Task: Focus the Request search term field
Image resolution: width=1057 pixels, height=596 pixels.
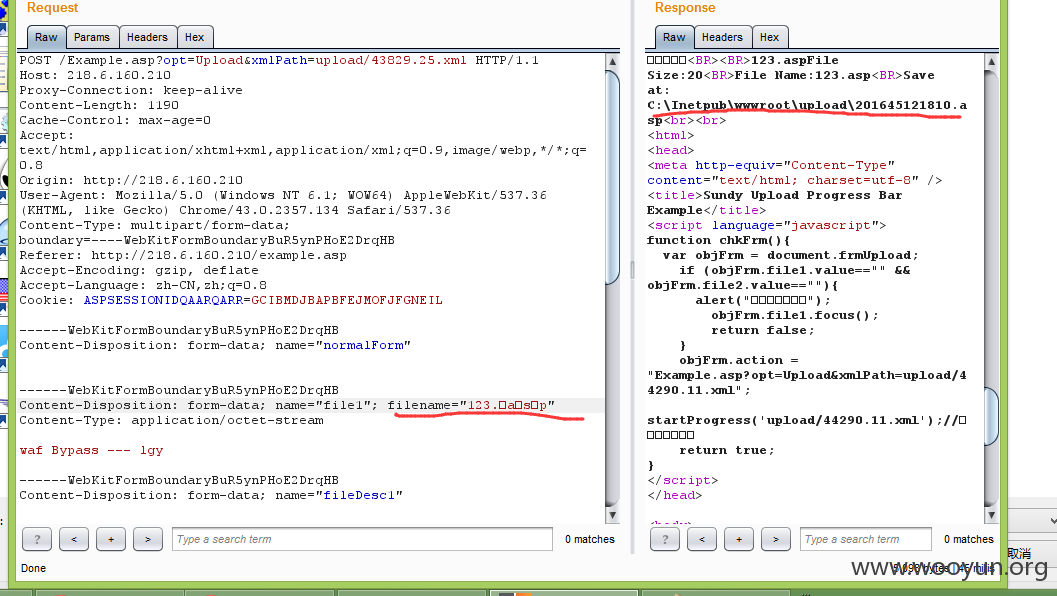Action: 363,539
